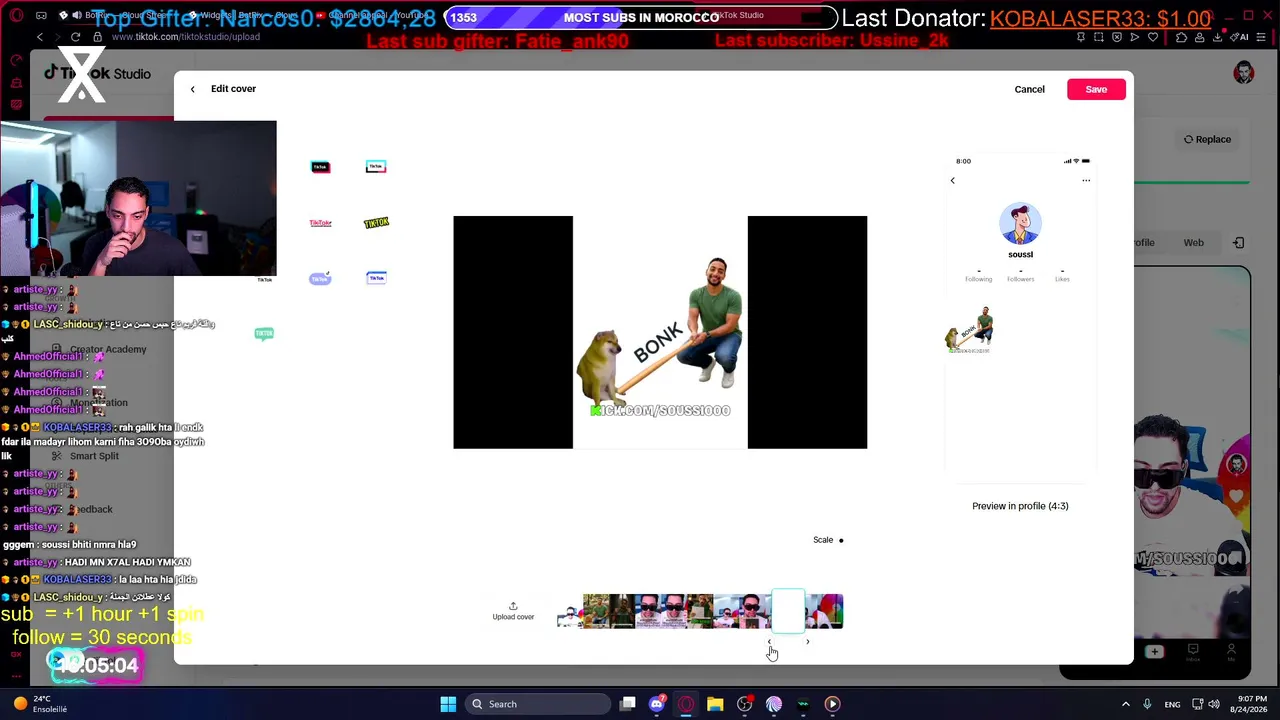Screen dimensions: 1280x720
Task: Open Opera browser from the taskbar
Action: click(686, 704)
